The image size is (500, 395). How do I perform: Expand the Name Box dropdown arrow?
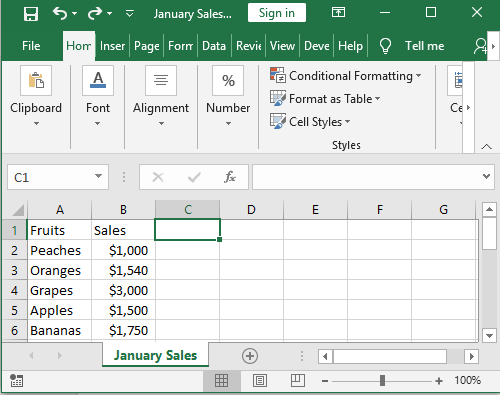point(98,176)
